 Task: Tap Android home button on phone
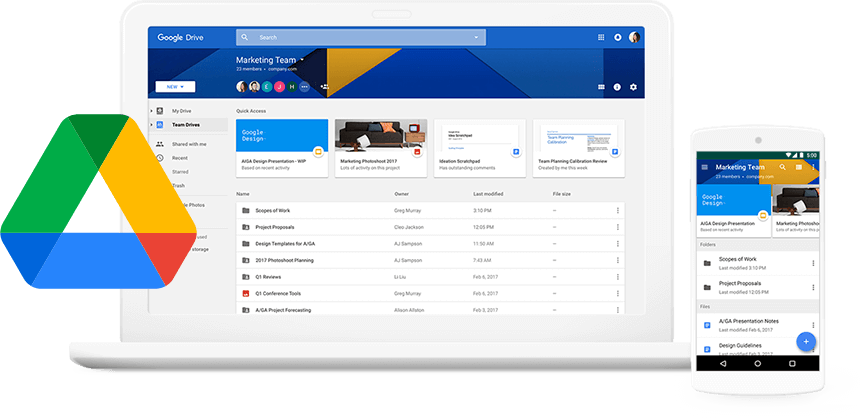tap(757, 363)
